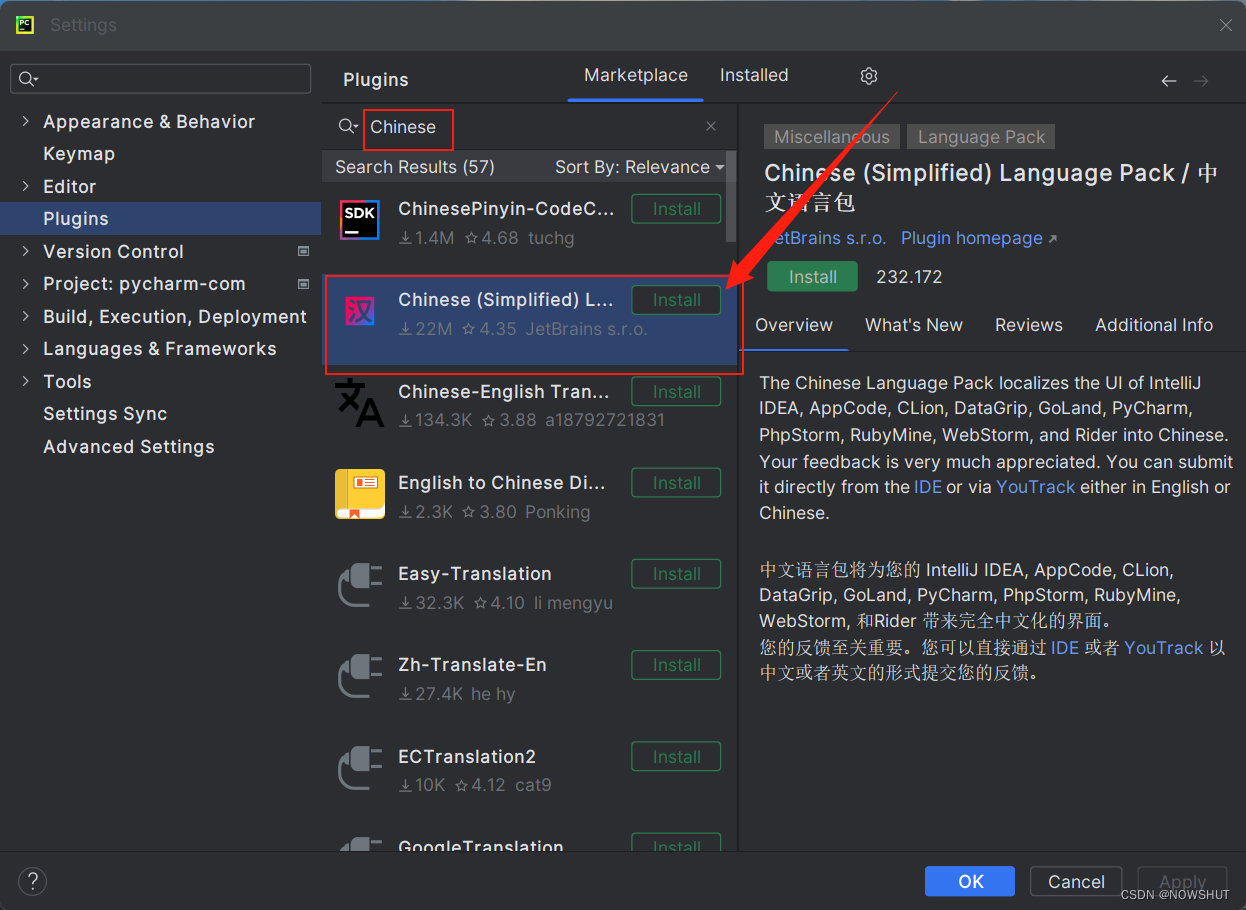Viewport: 1246px width, 910px height.
Task: Click the Chinese Language Pack 汉 icon
Action: pos(359,312)
